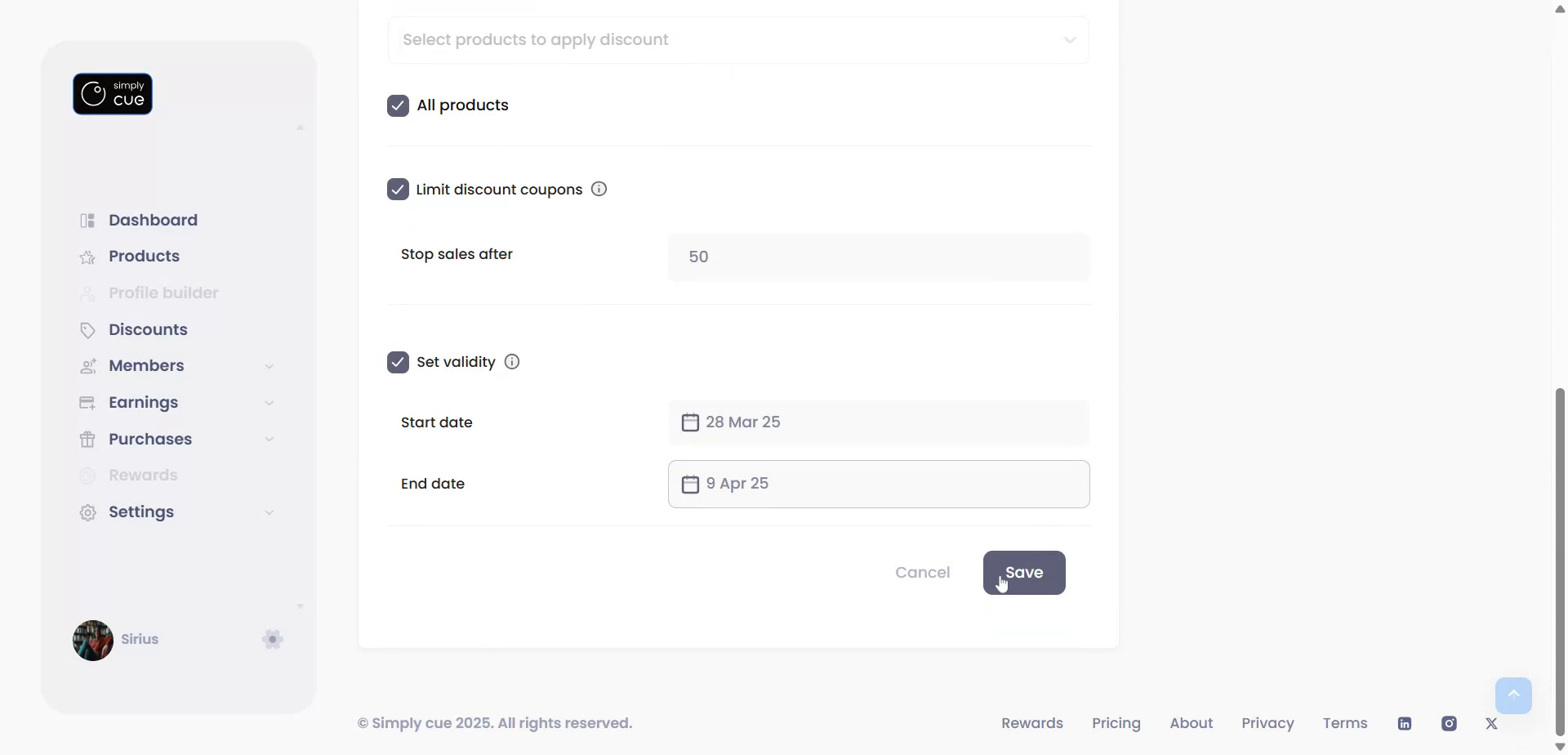The height and width of the screenshot is (755, 1568).
Task: Open the LinkedIn icon in the footer
Action: pos(1405,723)
